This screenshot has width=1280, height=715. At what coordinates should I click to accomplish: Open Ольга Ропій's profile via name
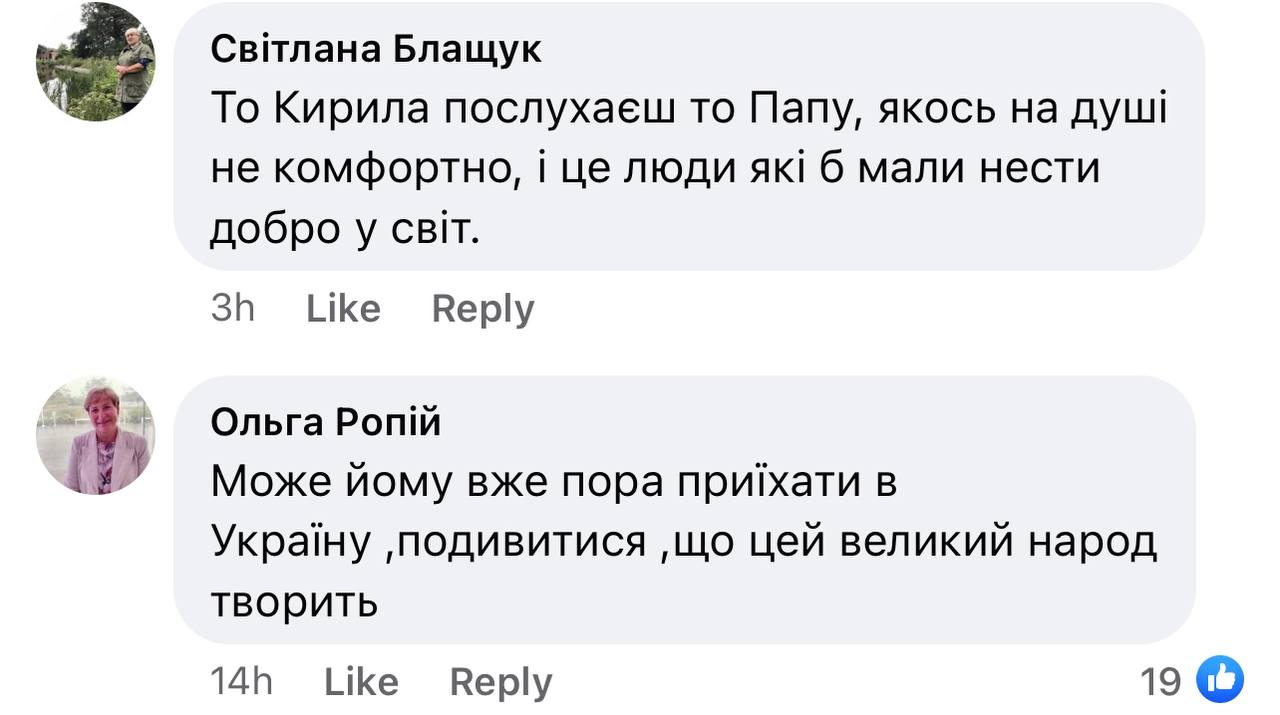tap(325, 423)
